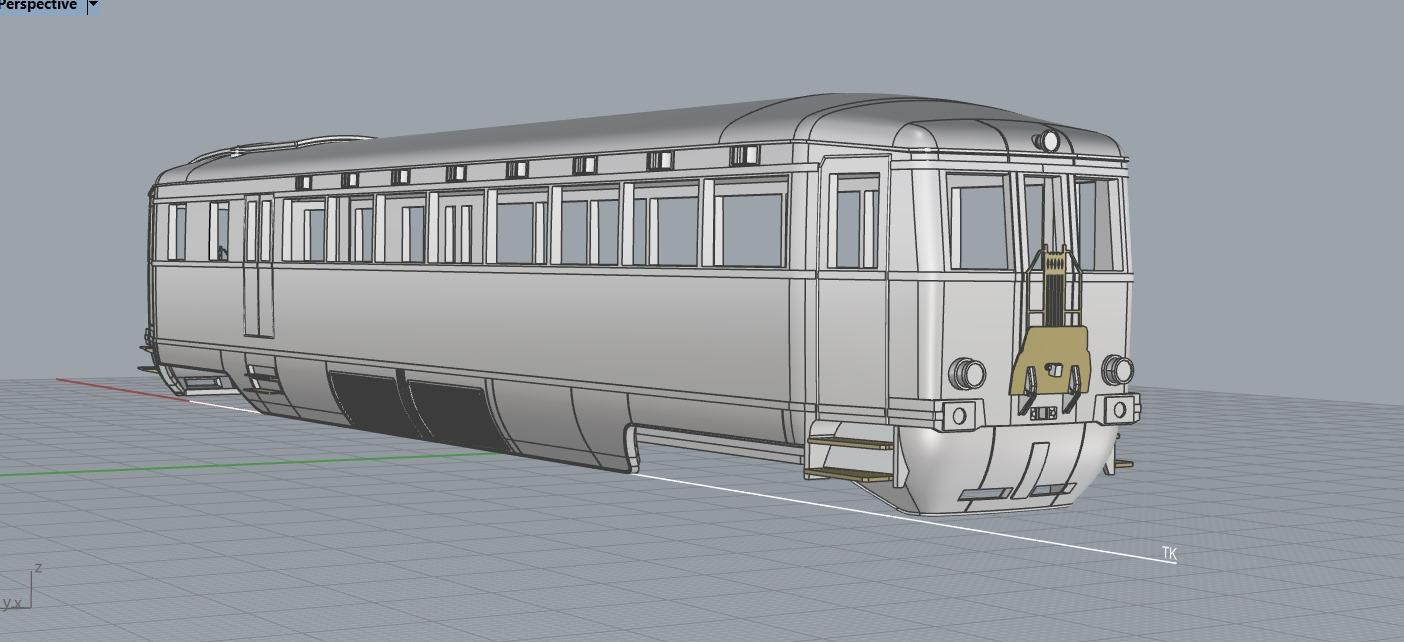
Task: Open the Perspective viewport dropdown arrow
Action: (93, 5)
